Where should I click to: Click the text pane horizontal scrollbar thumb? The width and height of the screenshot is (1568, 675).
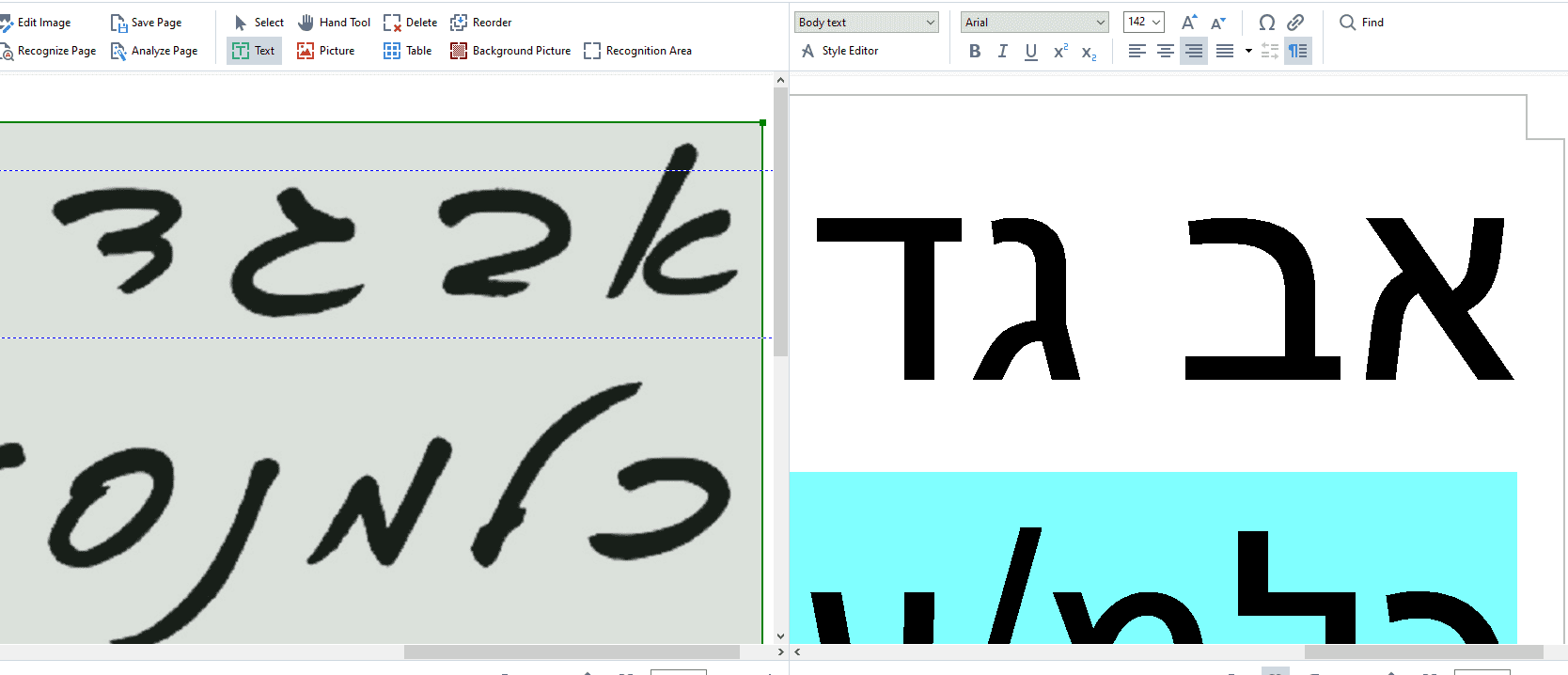(x=1423, y=651)
